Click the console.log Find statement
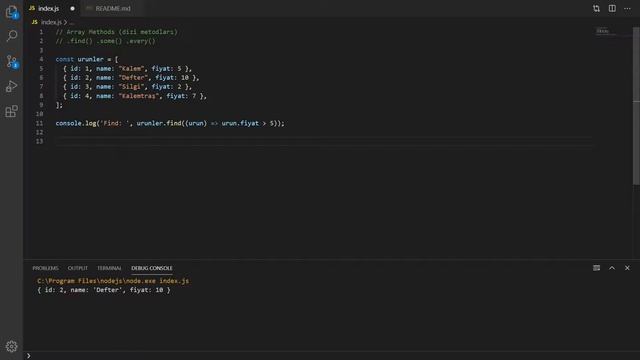 pyautogui.click(x=170, y=123)
